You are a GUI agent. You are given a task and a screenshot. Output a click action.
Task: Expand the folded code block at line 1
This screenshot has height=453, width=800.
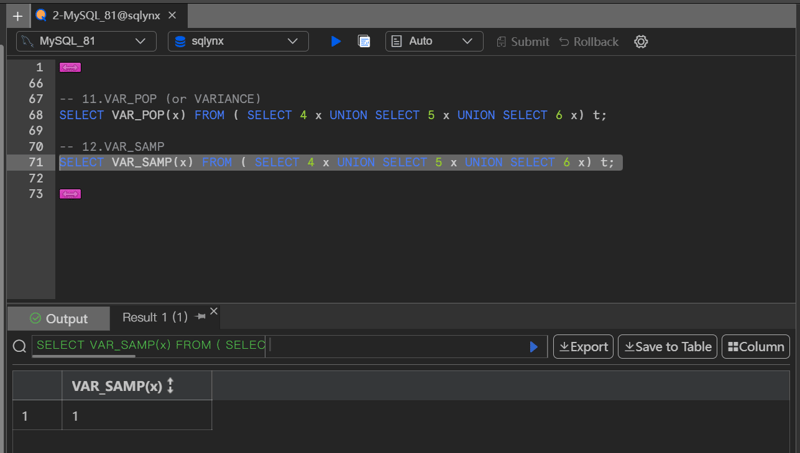[70, 67]
